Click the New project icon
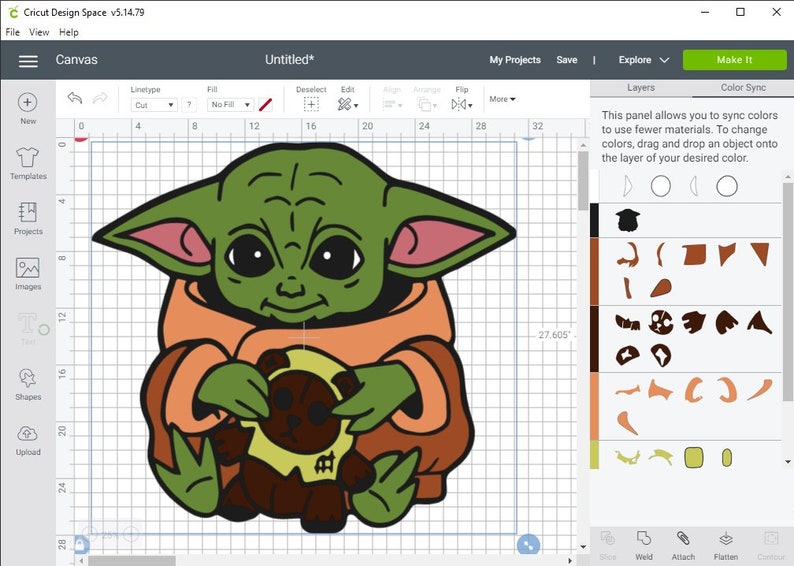 (x=28, y=102)
